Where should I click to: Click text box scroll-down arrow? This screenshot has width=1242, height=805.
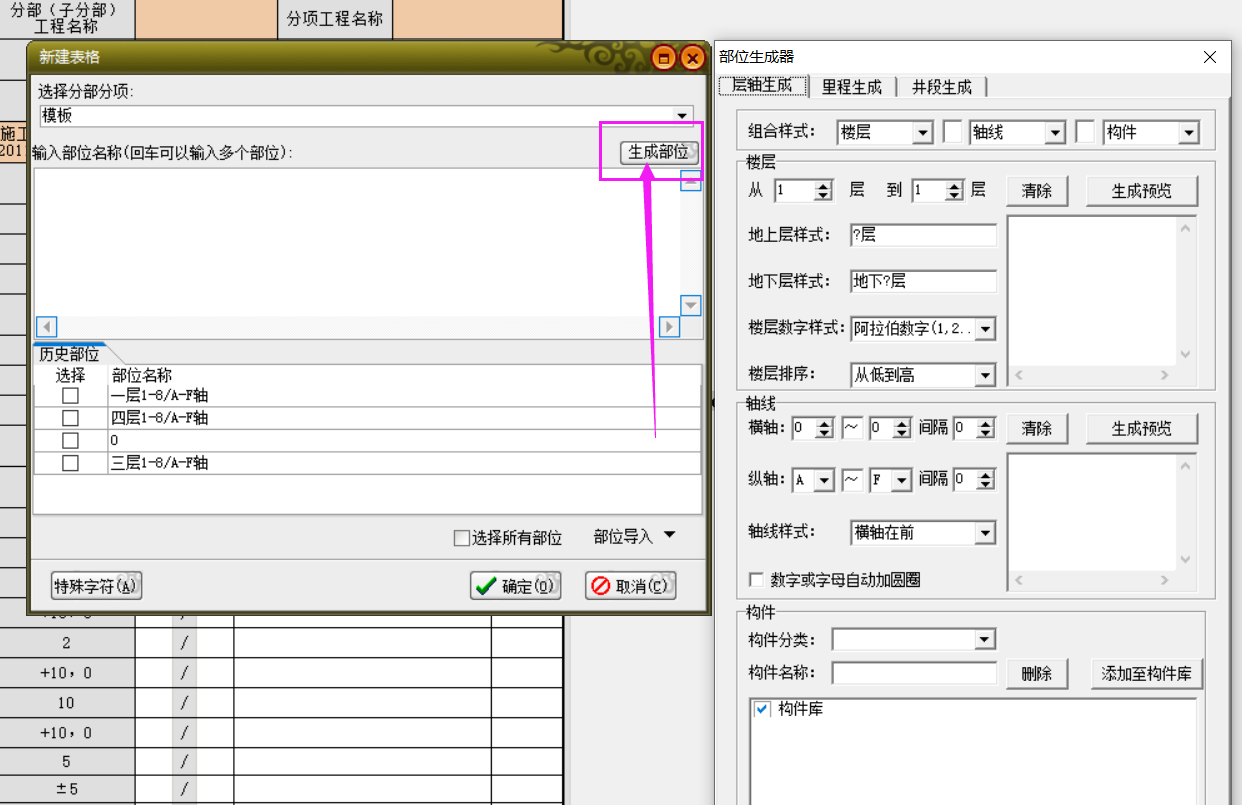coord(690,305)
